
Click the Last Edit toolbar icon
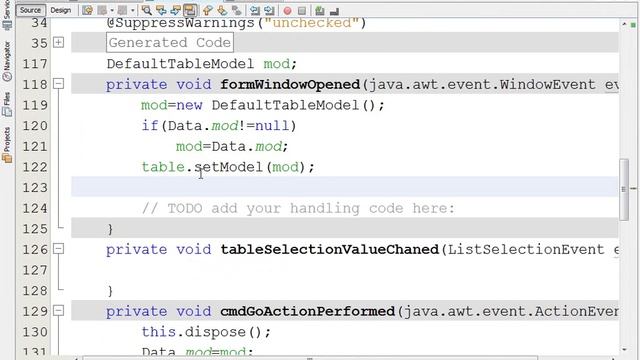[x=87, y=10]
